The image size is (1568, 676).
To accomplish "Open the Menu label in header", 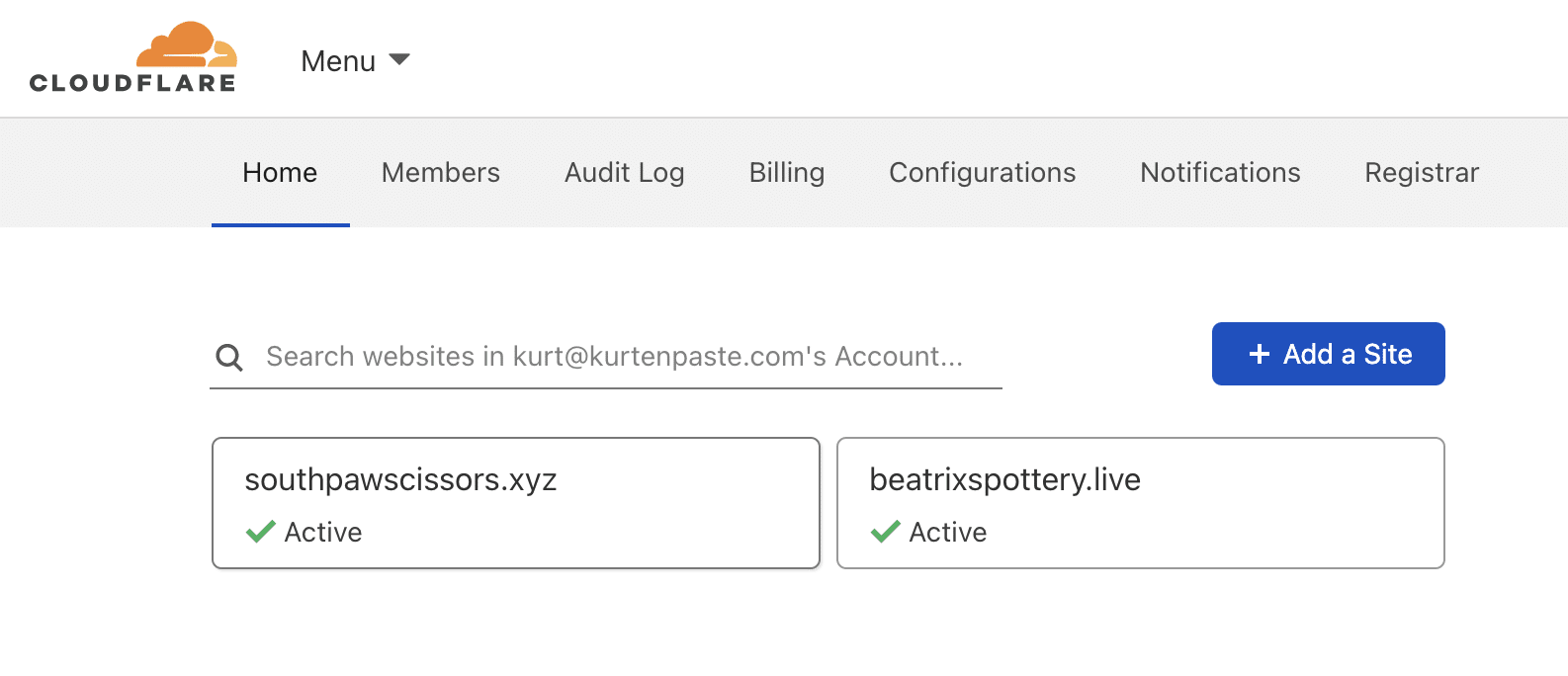I will click(x=338, y=61).
